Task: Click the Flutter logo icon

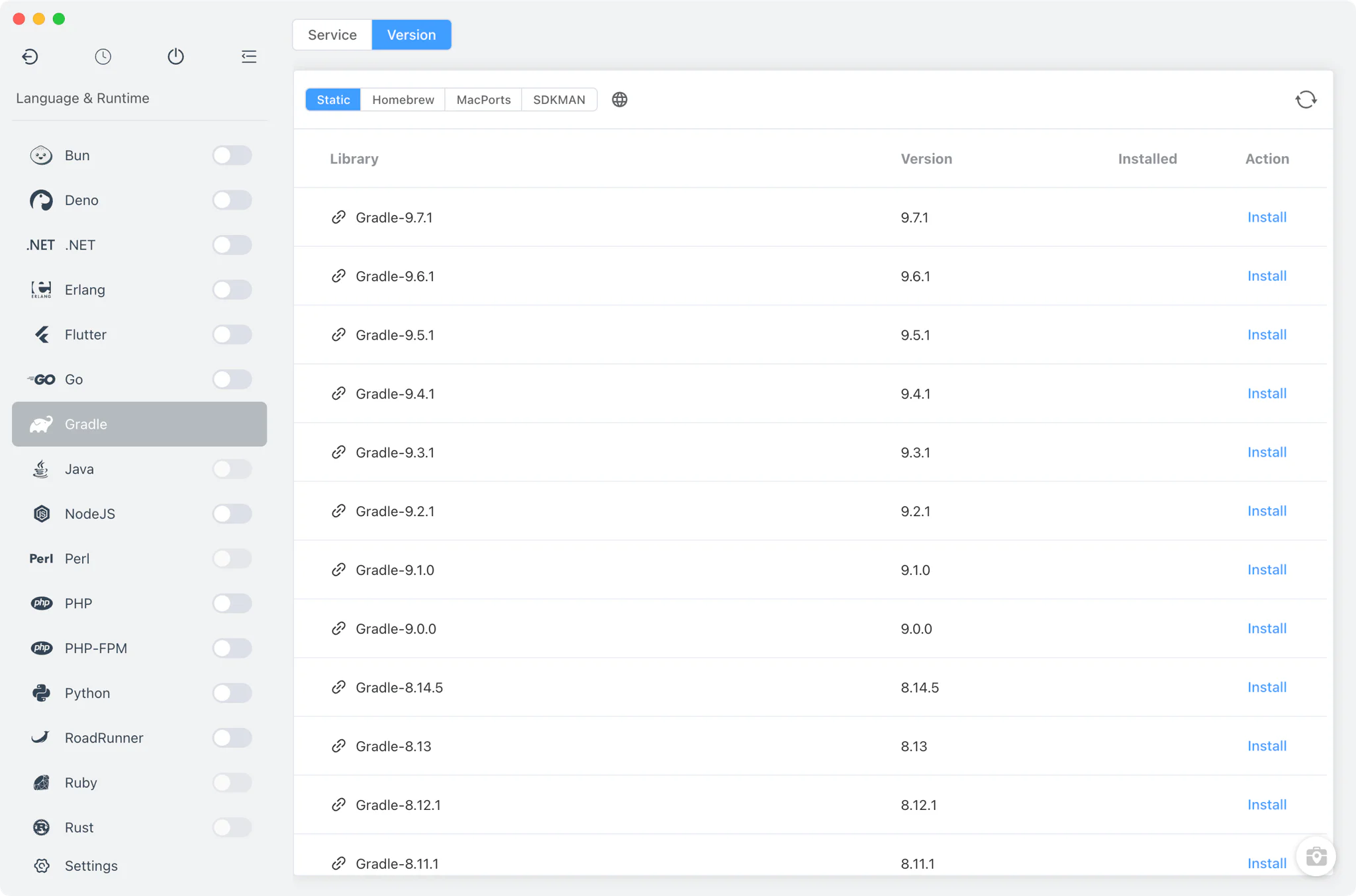Action: [42, 335]
